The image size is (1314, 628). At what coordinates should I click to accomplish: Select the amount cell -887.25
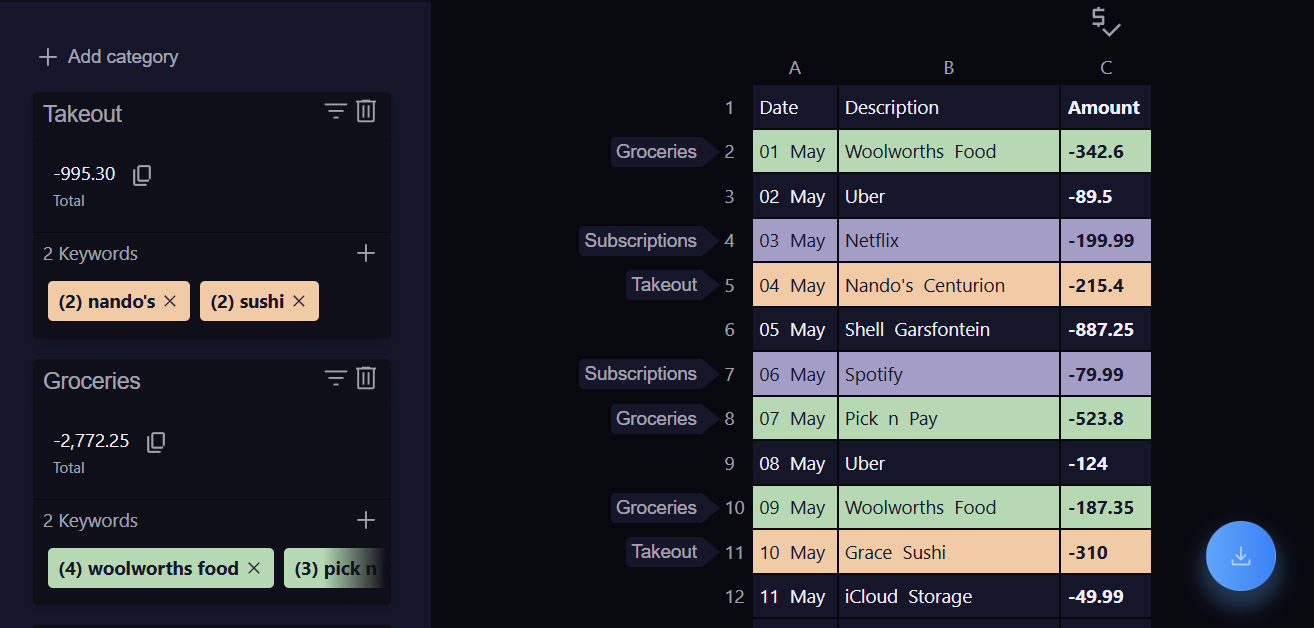1106,330
